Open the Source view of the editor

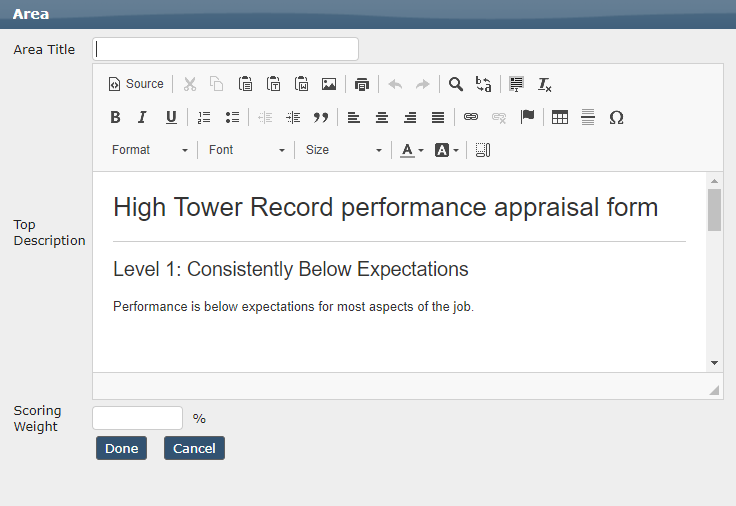136,84
